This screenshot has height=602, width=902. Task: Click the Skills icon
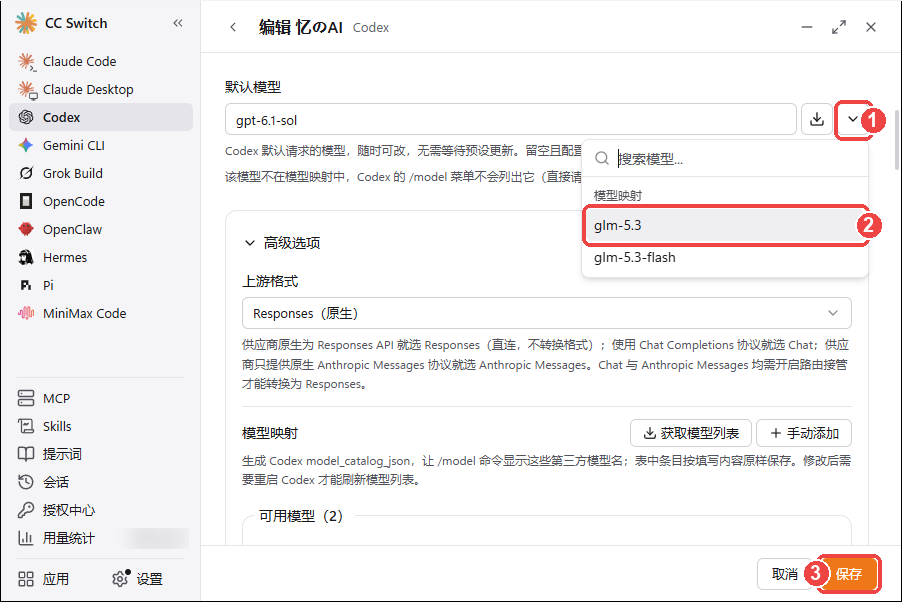tap(26, 426)
